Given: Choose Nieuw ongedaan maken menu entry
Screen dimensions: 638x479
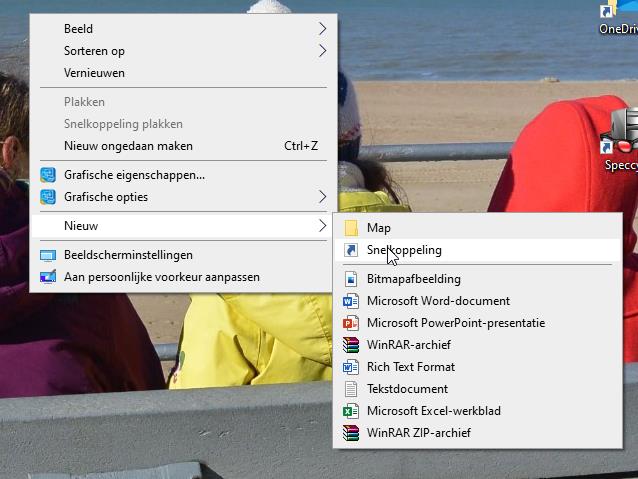Looking at the screenshot, I should click(x=128, y=146).
